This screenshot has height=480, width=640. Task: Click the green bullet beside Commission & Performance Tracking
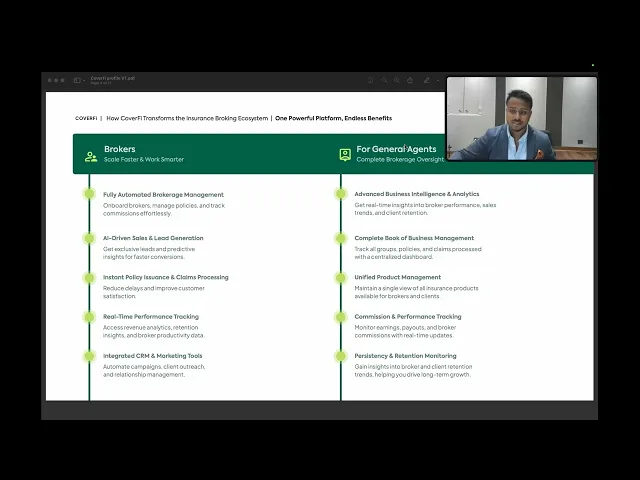click(341, 317)
